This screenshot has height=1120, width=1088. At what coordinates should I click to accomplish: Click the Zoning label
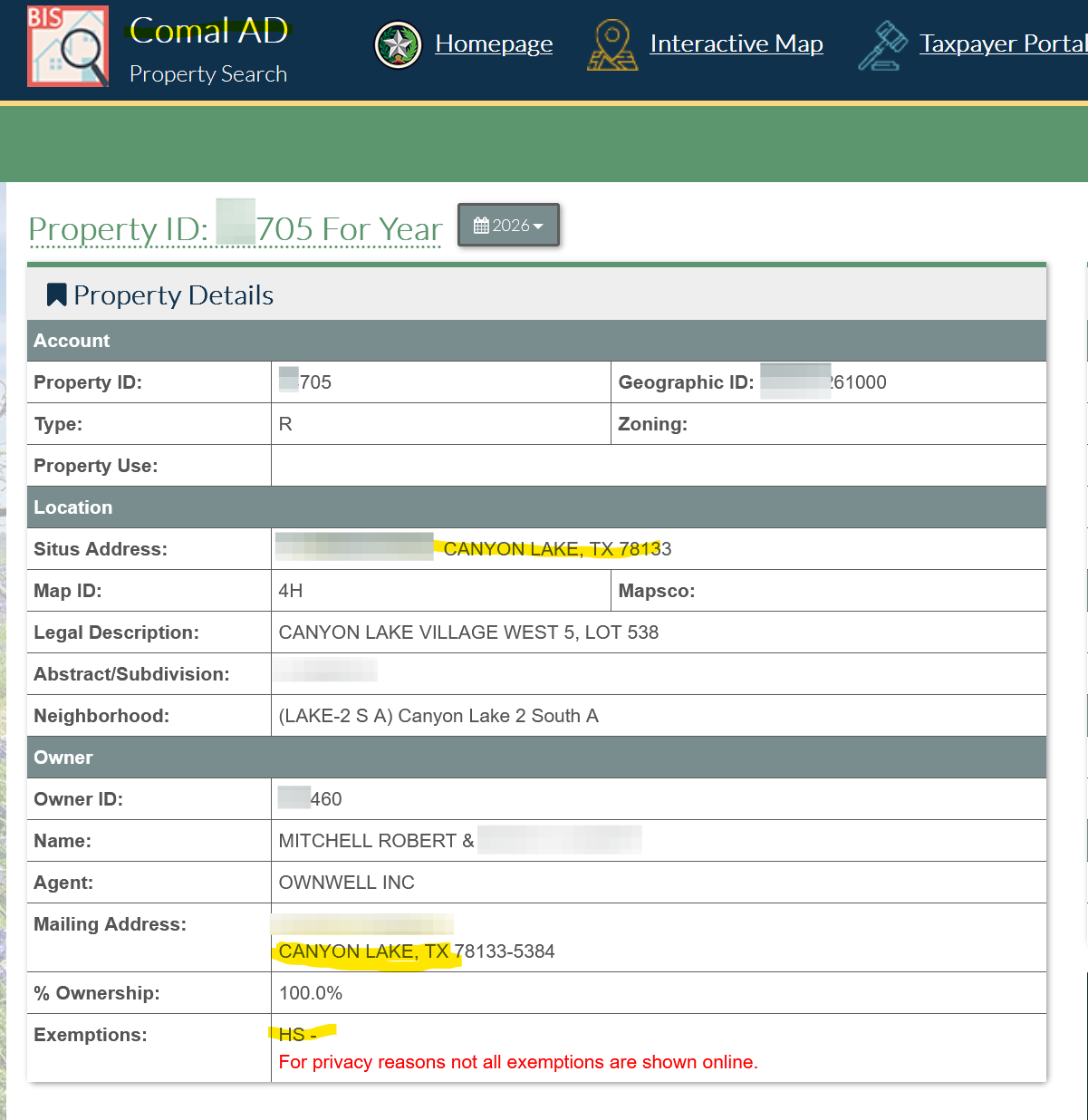click(x=653, y=424)
